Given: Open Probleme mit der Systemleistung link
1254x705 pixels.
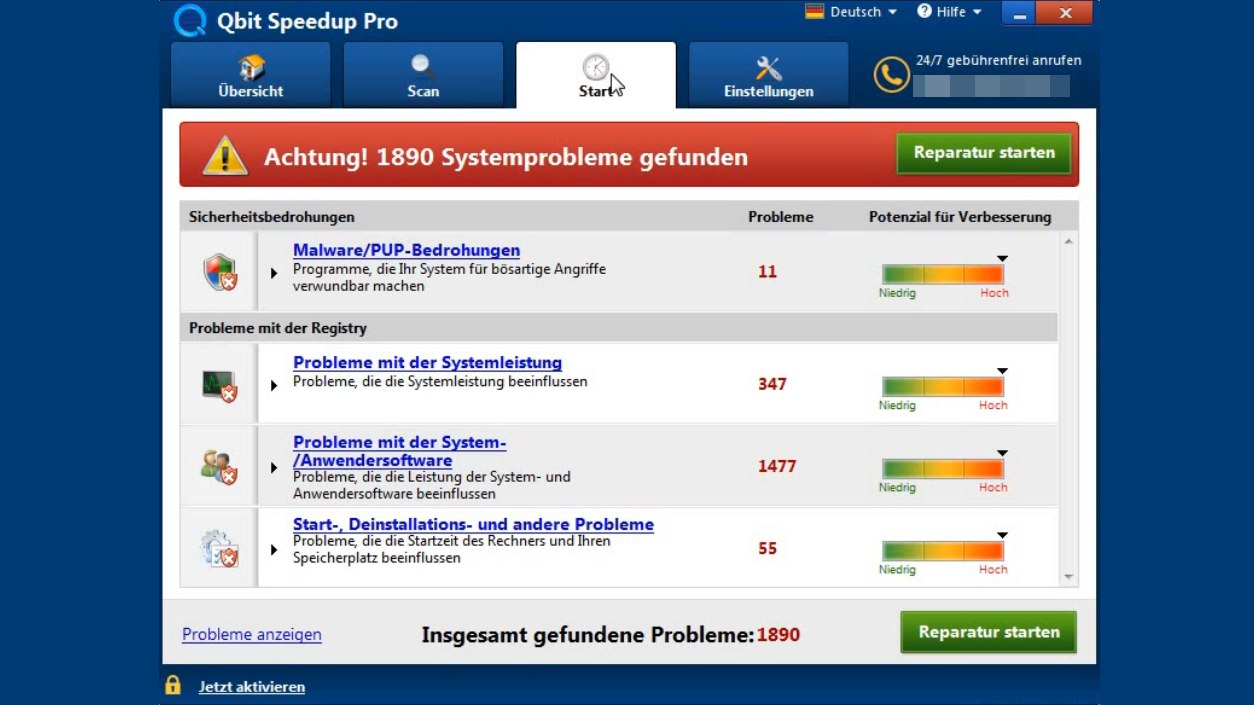Looking at the screenshot, I should tap(427, 362).
